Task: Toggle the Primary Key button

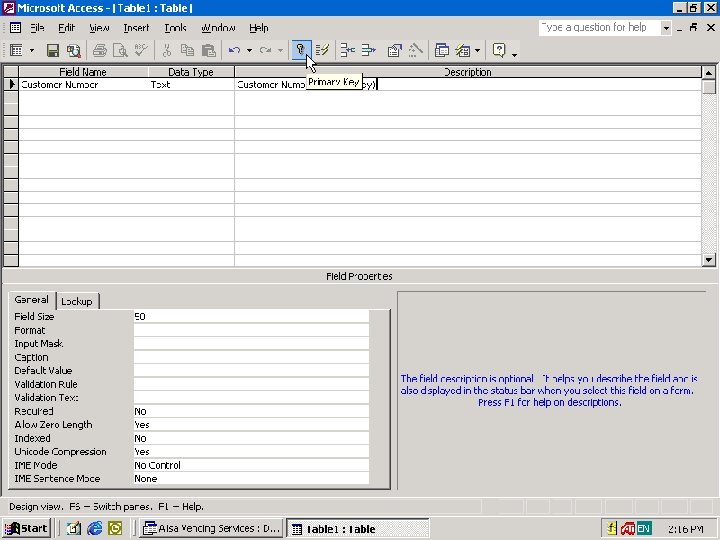Action: pos(301,50)
